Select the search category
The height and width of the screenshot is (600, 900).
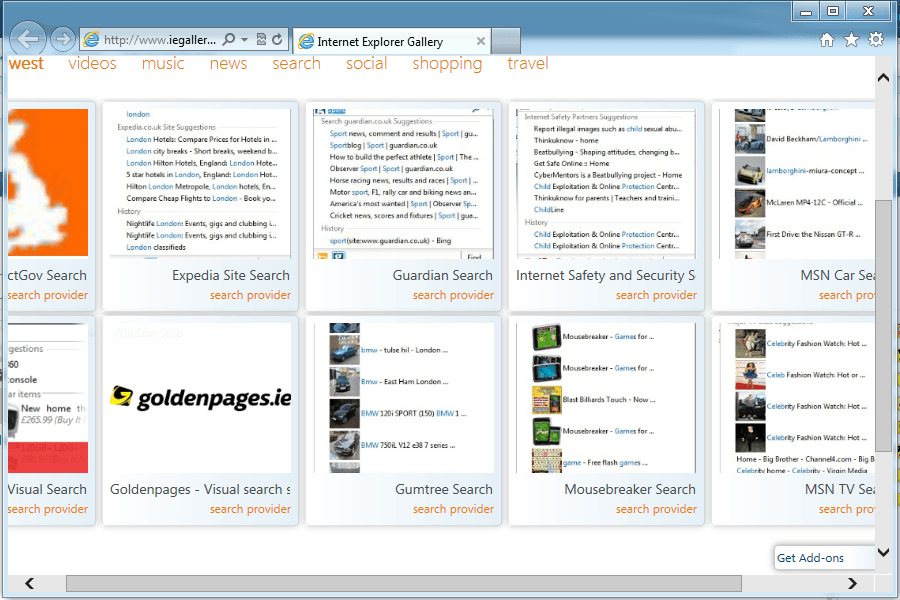tap(296, 63)
